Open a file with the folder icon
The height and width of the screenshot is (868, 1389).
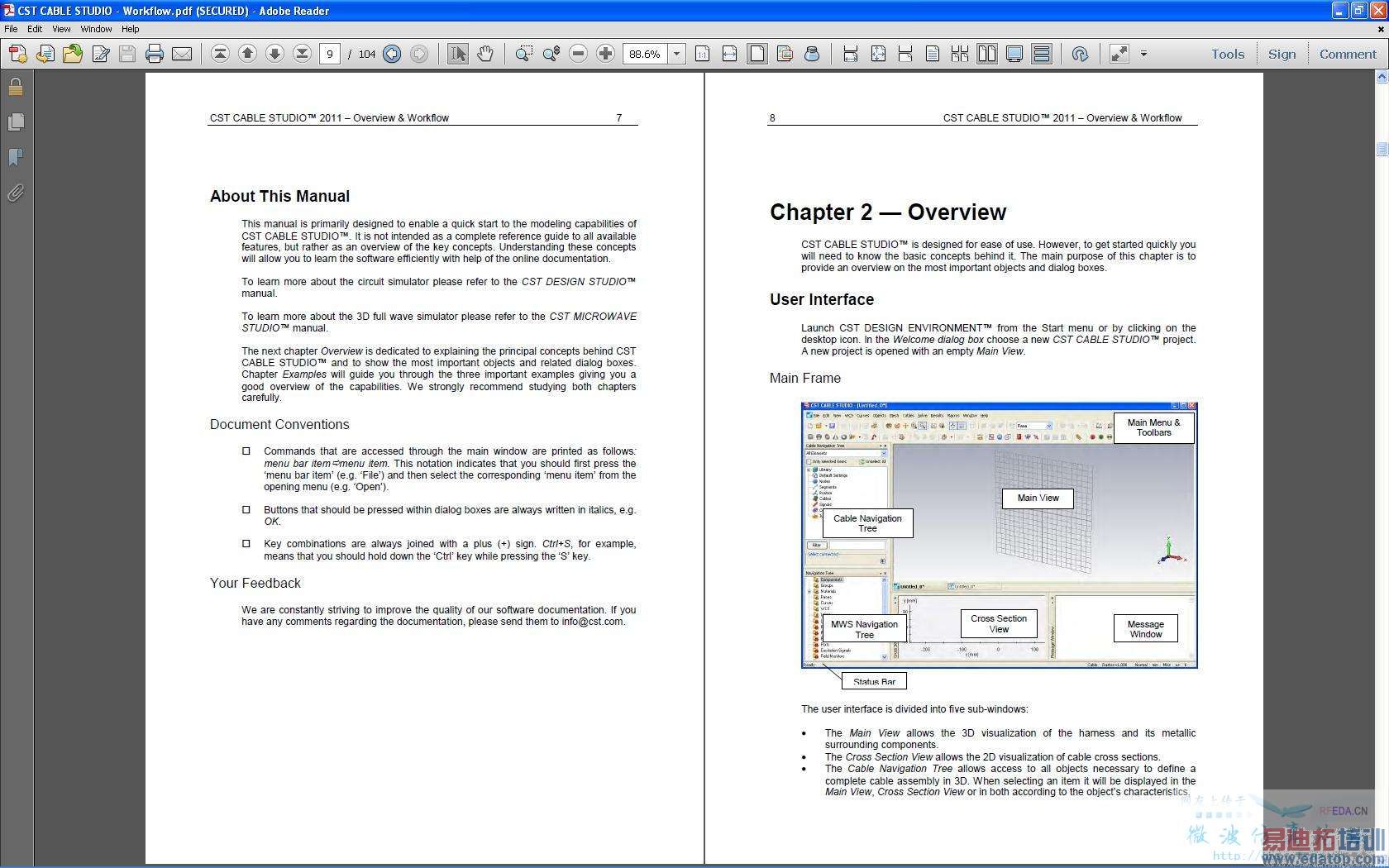[x=73, y=54]
